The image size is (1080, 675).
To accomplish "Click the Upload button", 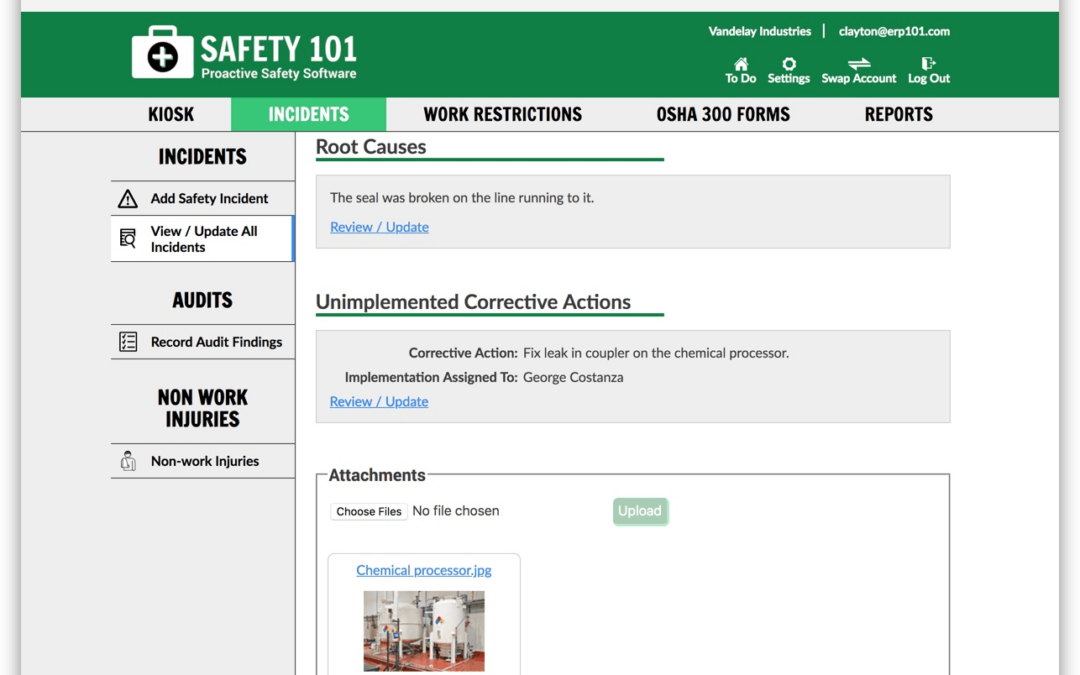I will click(x=640, y=511).
